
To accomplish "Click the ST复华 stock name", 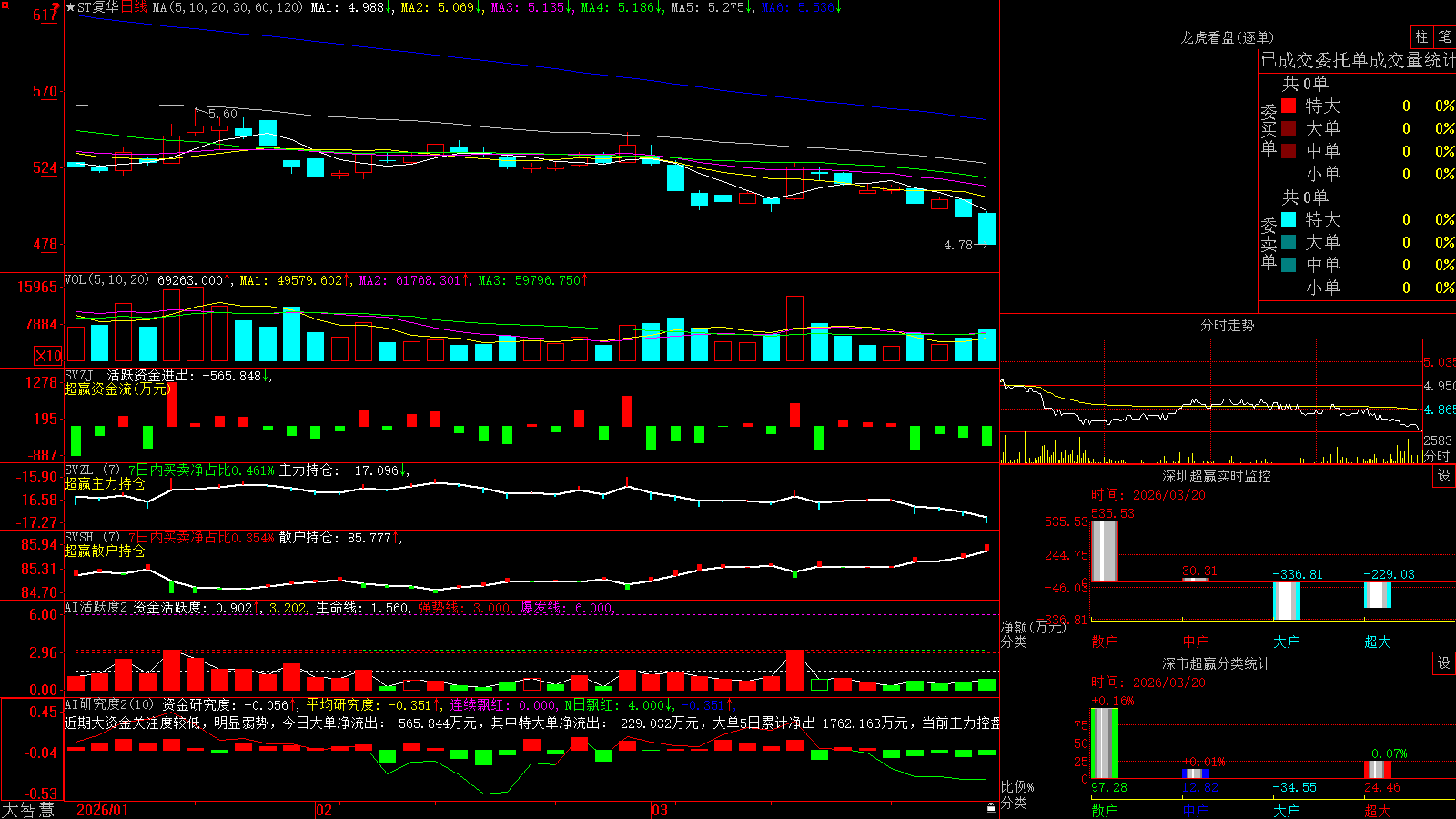I will click(98, 7).
